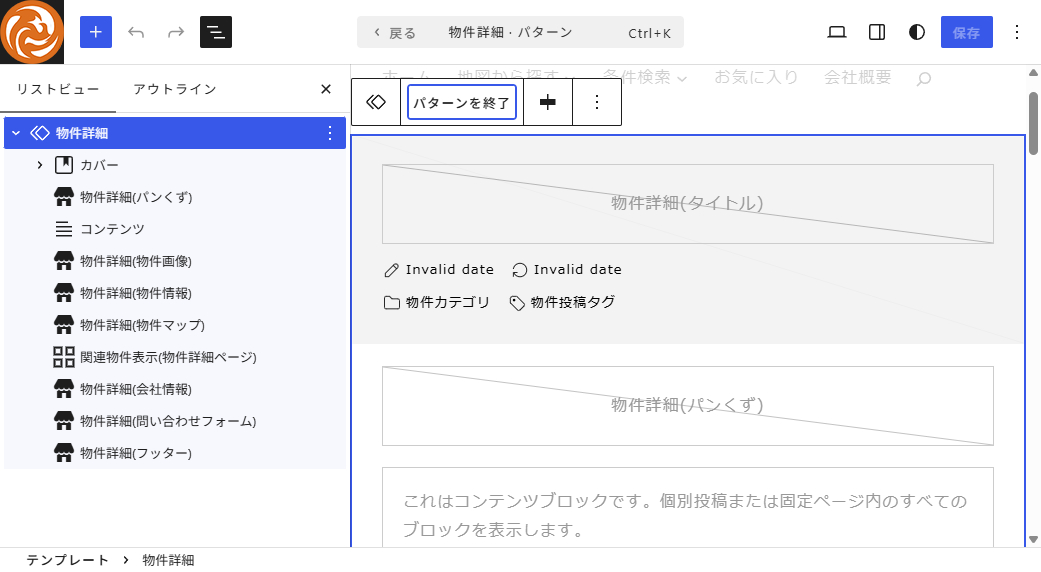Click the 会社概要 navigation item
The image size is (1041, 572).
click(x=858, y=77)
